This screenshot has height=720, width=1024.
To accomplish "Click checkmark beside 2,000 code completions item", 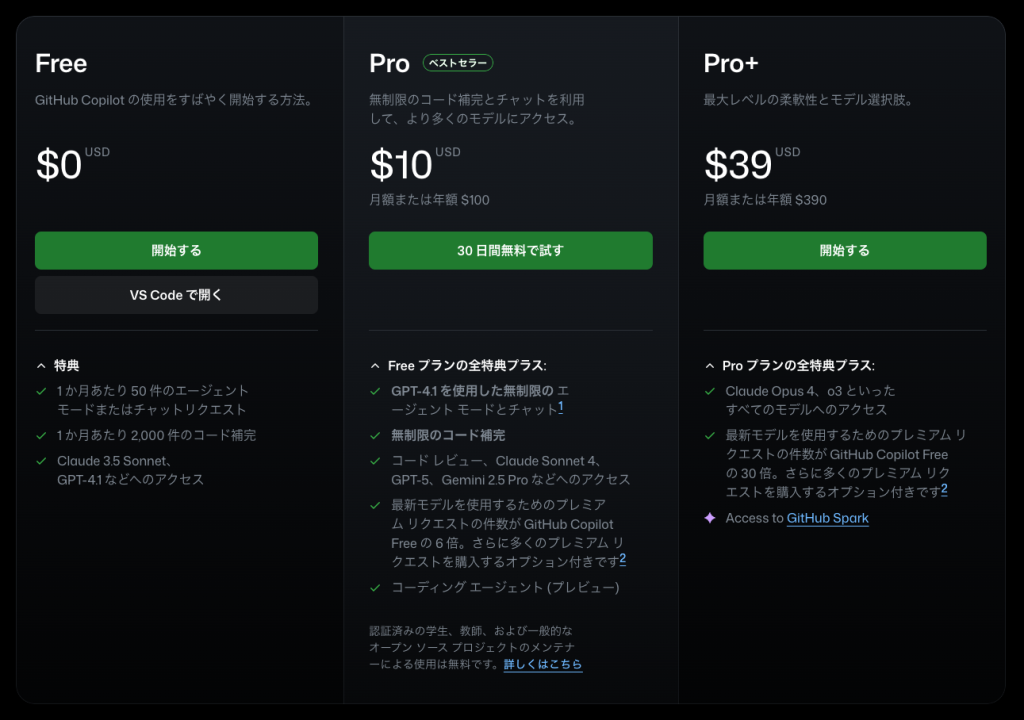I will [x=41, y=435].
